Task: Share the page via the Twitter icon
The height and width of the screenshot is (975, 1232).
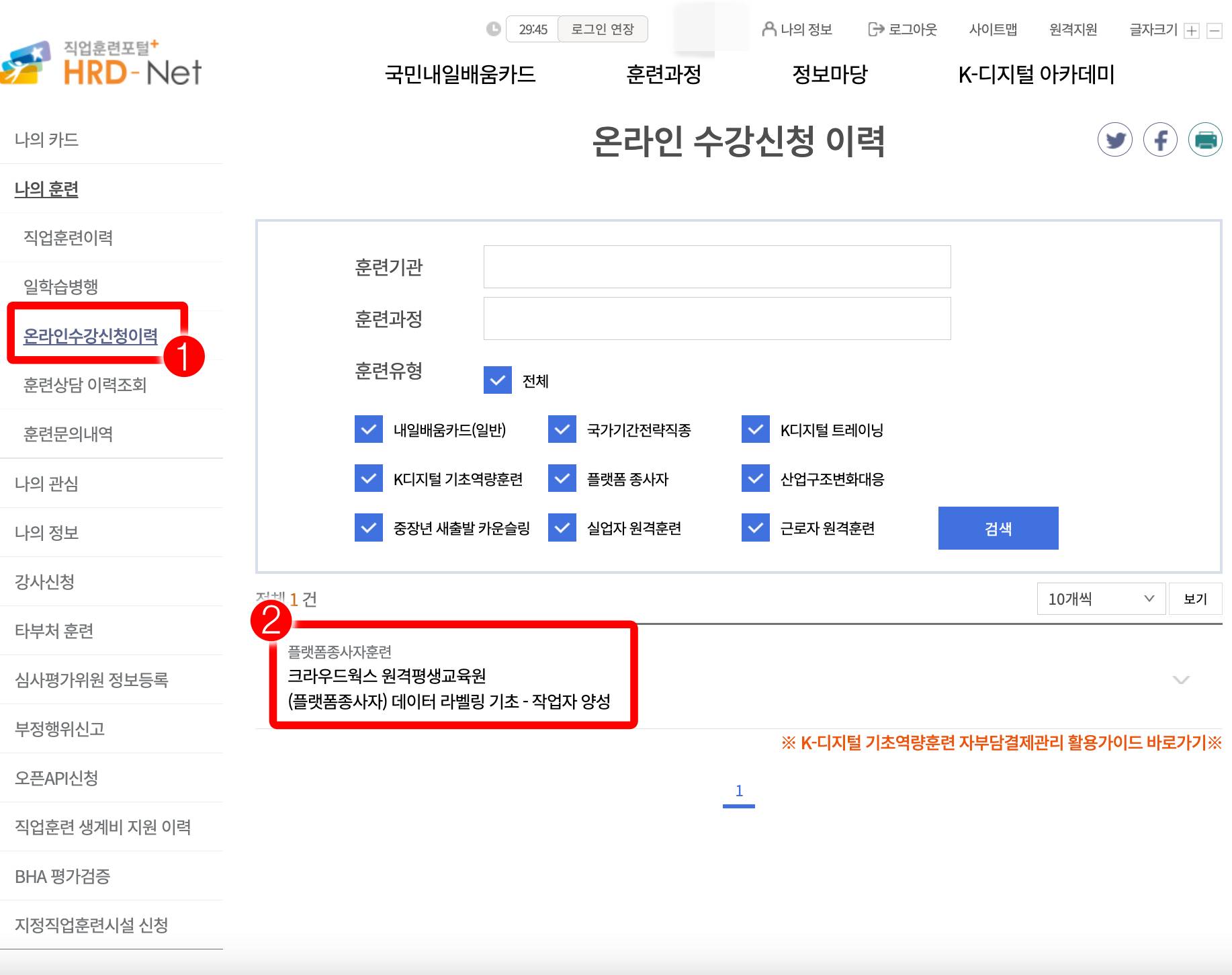Action: coord(1116,140)
